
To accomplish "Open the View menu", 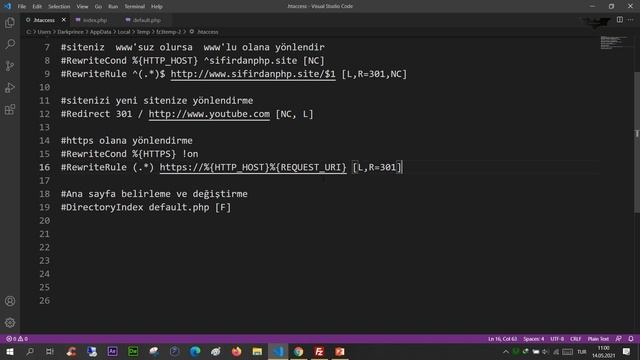I will pyautogui.click(x=82, y=6).
